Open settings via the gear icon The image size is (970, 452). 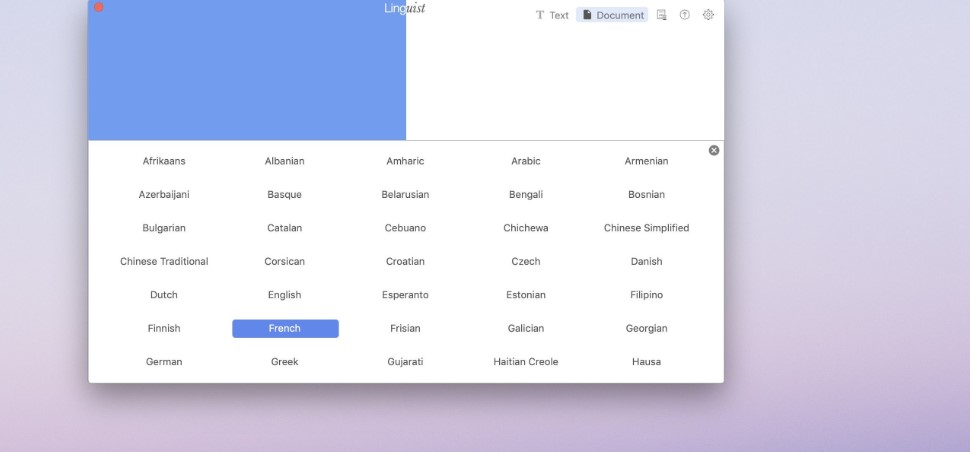(x=708, y=15)
